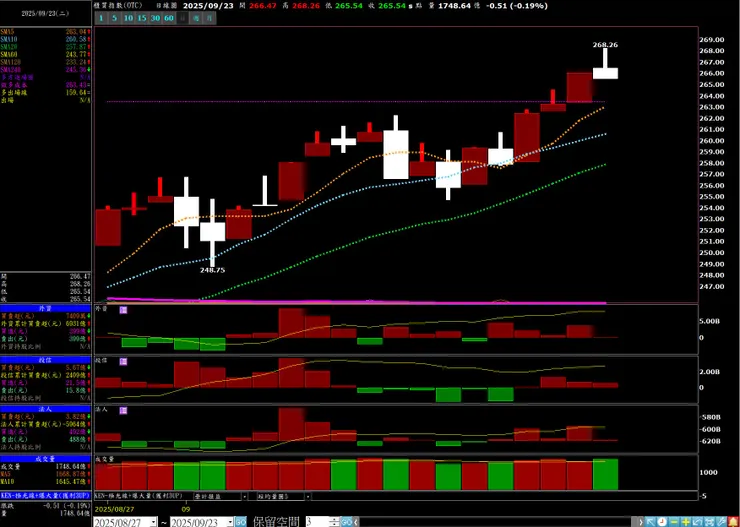Click the SMA240 legend entry

46,69
